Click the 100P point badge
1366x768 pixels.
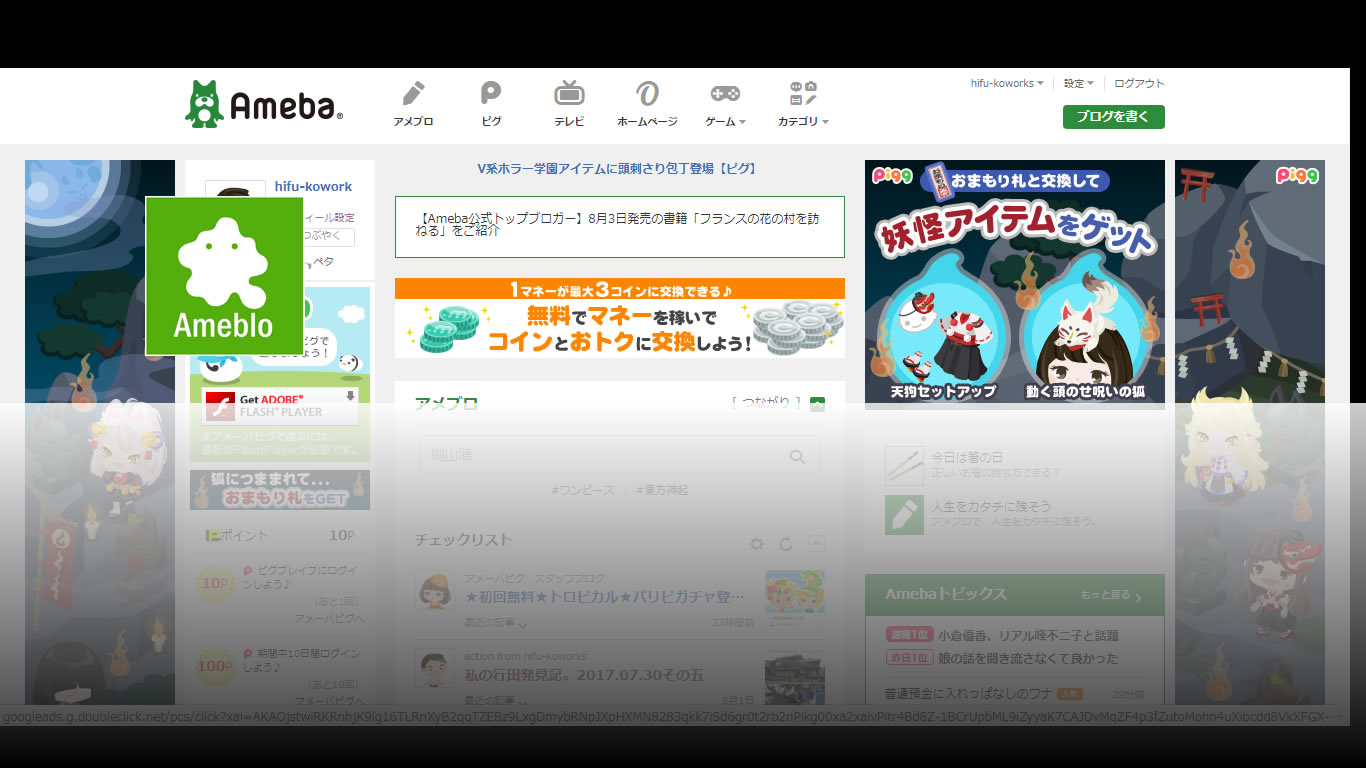click(216, 667)
